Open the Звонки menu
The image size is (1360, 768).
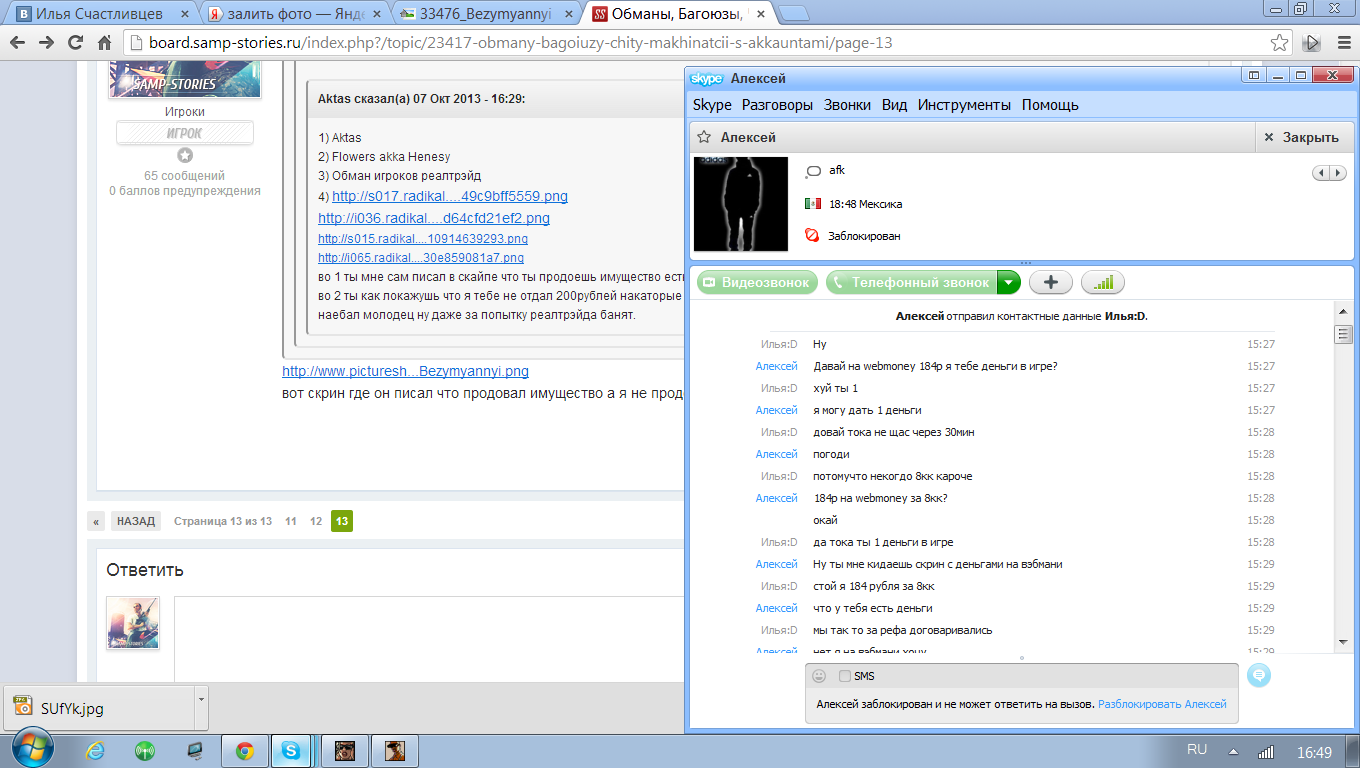(x=847, y=105)
